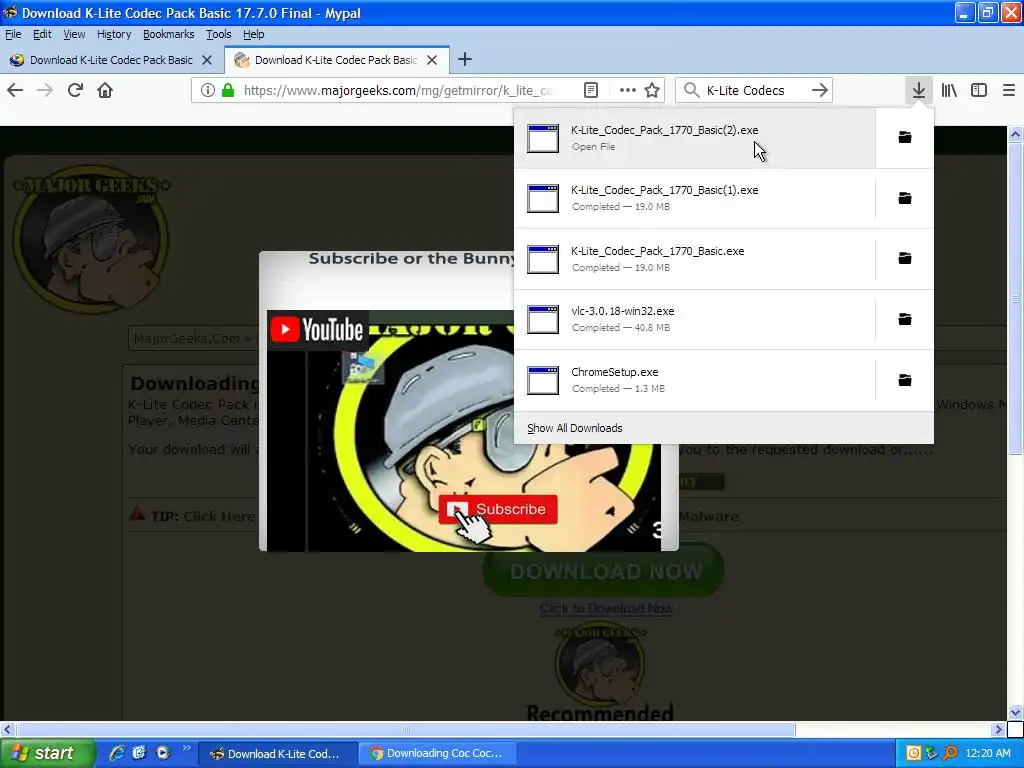Select K-Lite_Codec_Pack_1770_Basic.exe download entry
1024x768 pixels.
(x=695, y=259)
